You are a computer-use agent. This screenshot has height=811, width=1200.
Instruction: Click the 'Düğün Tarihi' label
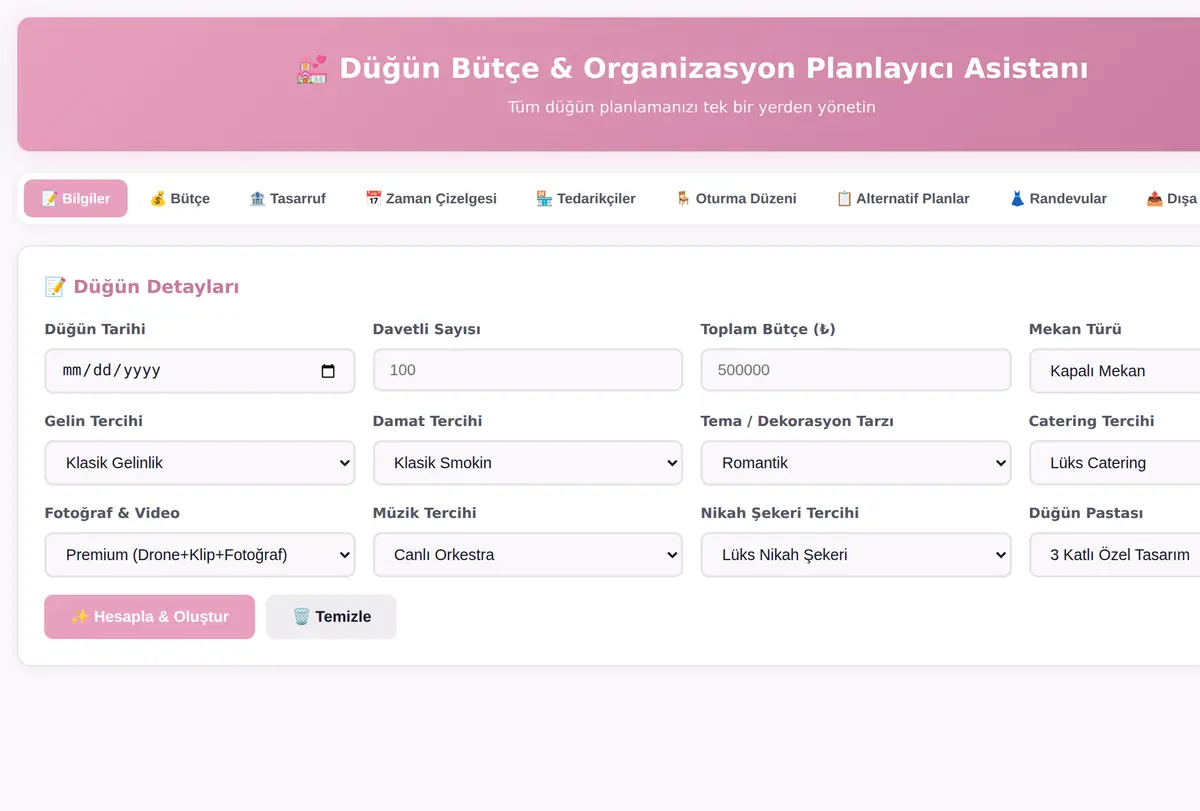95,329
